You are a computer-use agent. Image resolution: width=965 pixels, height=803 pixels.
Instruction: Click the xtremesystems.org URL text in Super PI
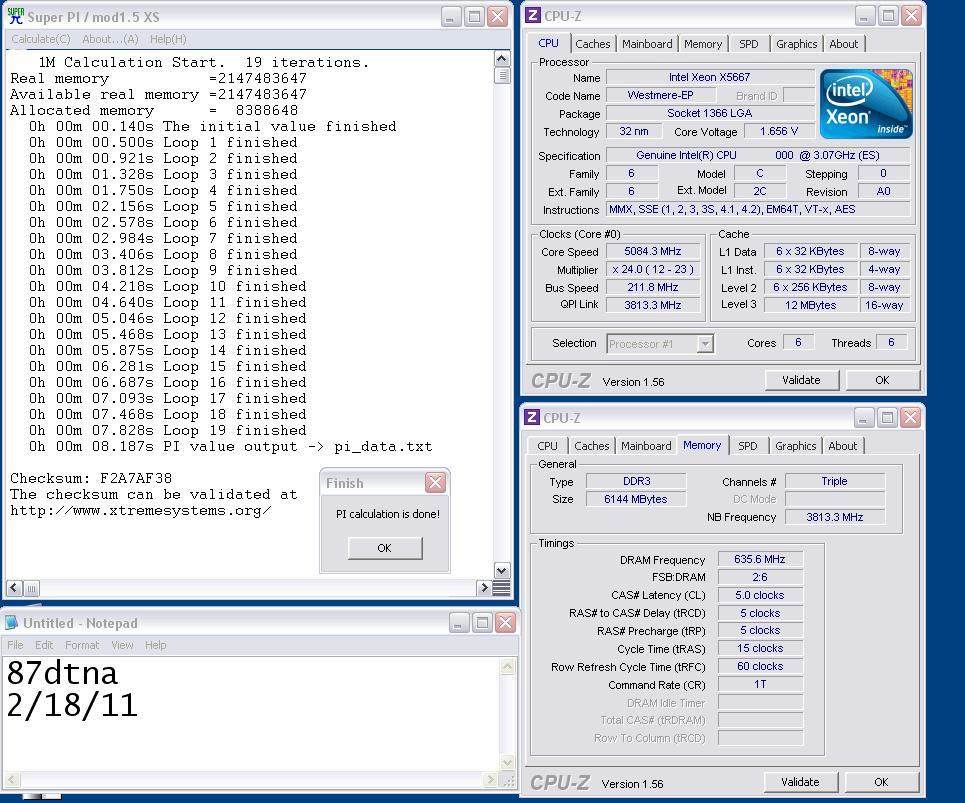pyautogui.click(x=141, y=510)
